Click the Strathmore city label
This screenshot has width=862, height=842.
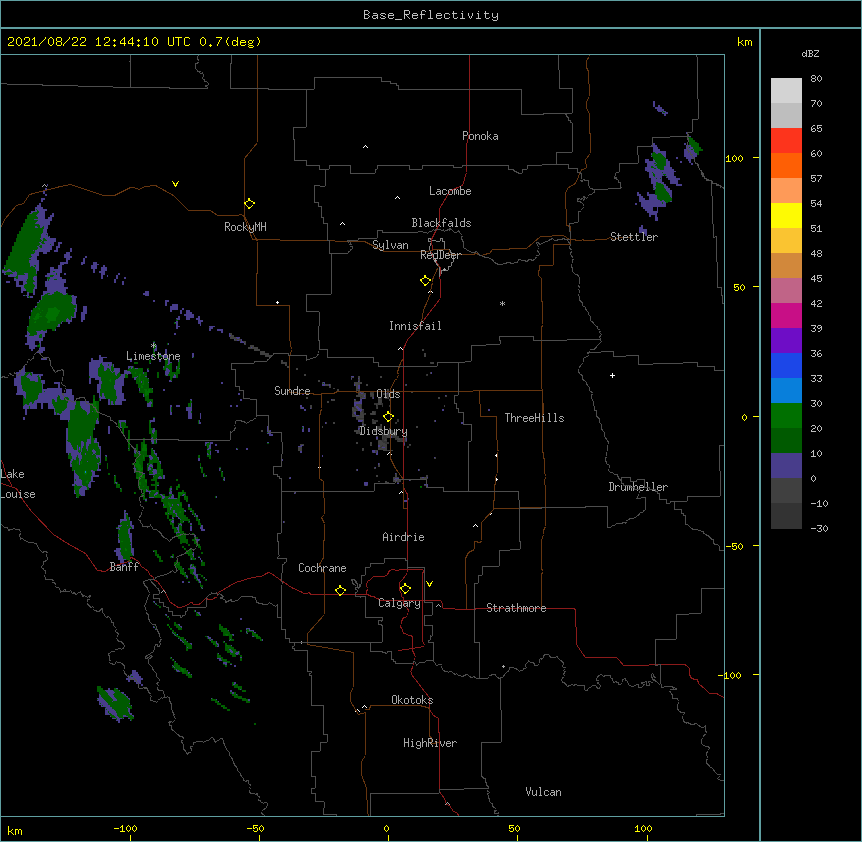[516, 608]
